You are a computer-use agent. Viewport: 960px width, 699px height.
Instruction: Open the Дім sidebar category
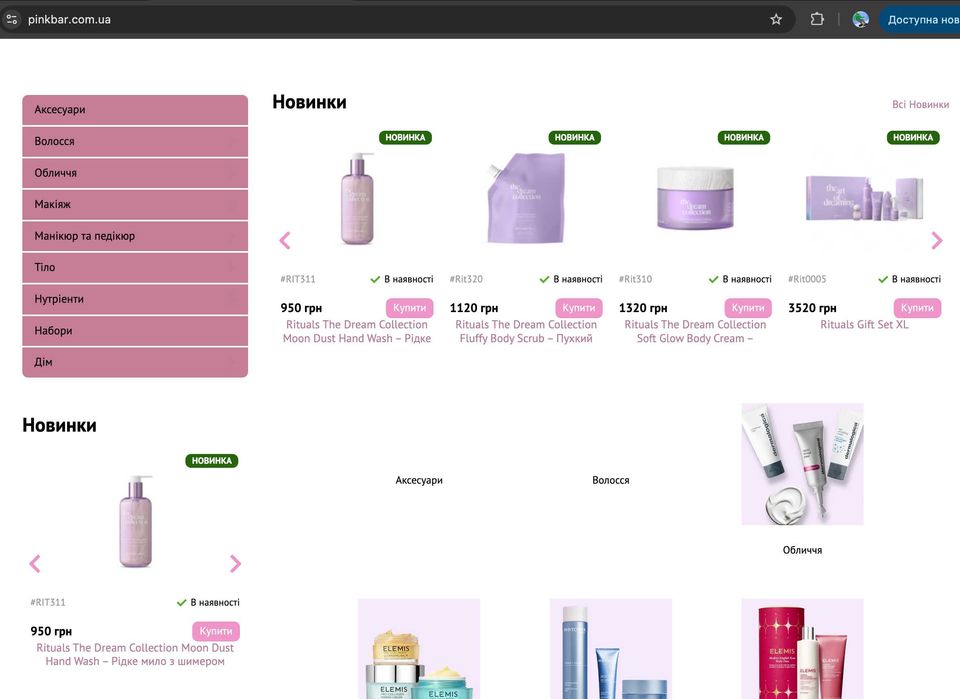[135, 362]
